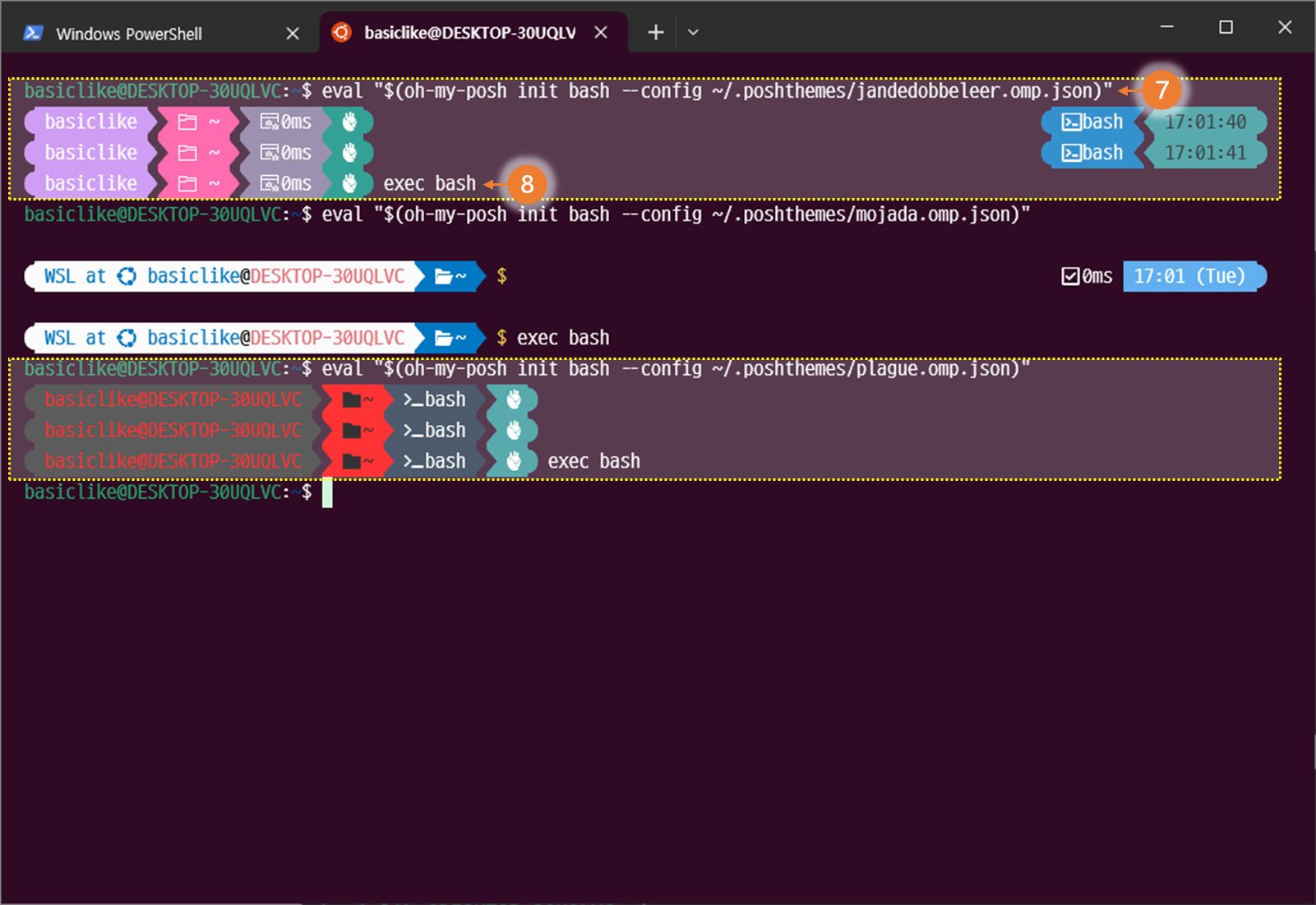Screen dimensions: 1316x905
Task: Click the bash segment beside 17:01:41
Action: pos(1092,153)
